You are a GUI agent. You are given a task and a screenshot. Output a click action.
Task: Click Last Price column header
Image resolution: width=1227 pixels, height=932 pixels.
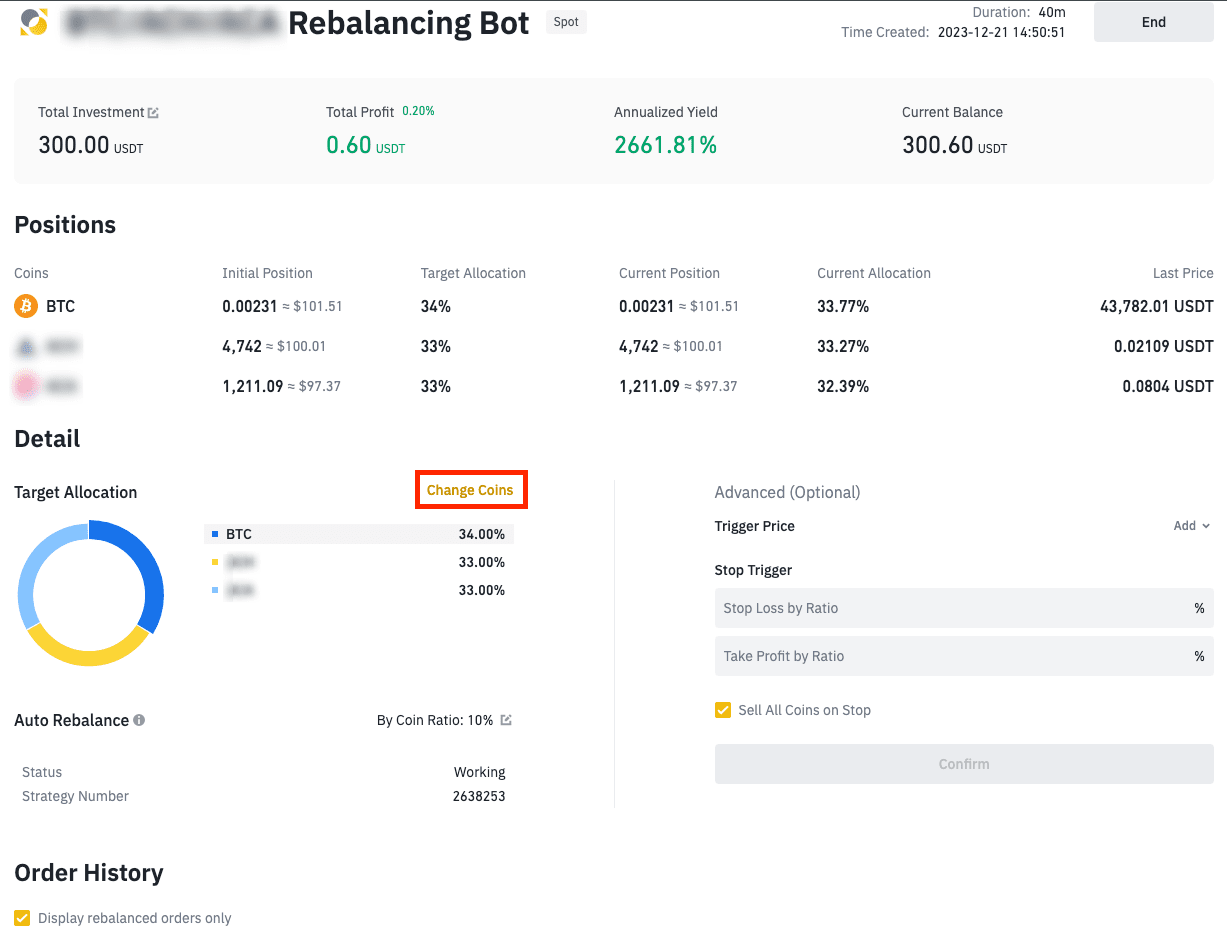pos(1183,273)
